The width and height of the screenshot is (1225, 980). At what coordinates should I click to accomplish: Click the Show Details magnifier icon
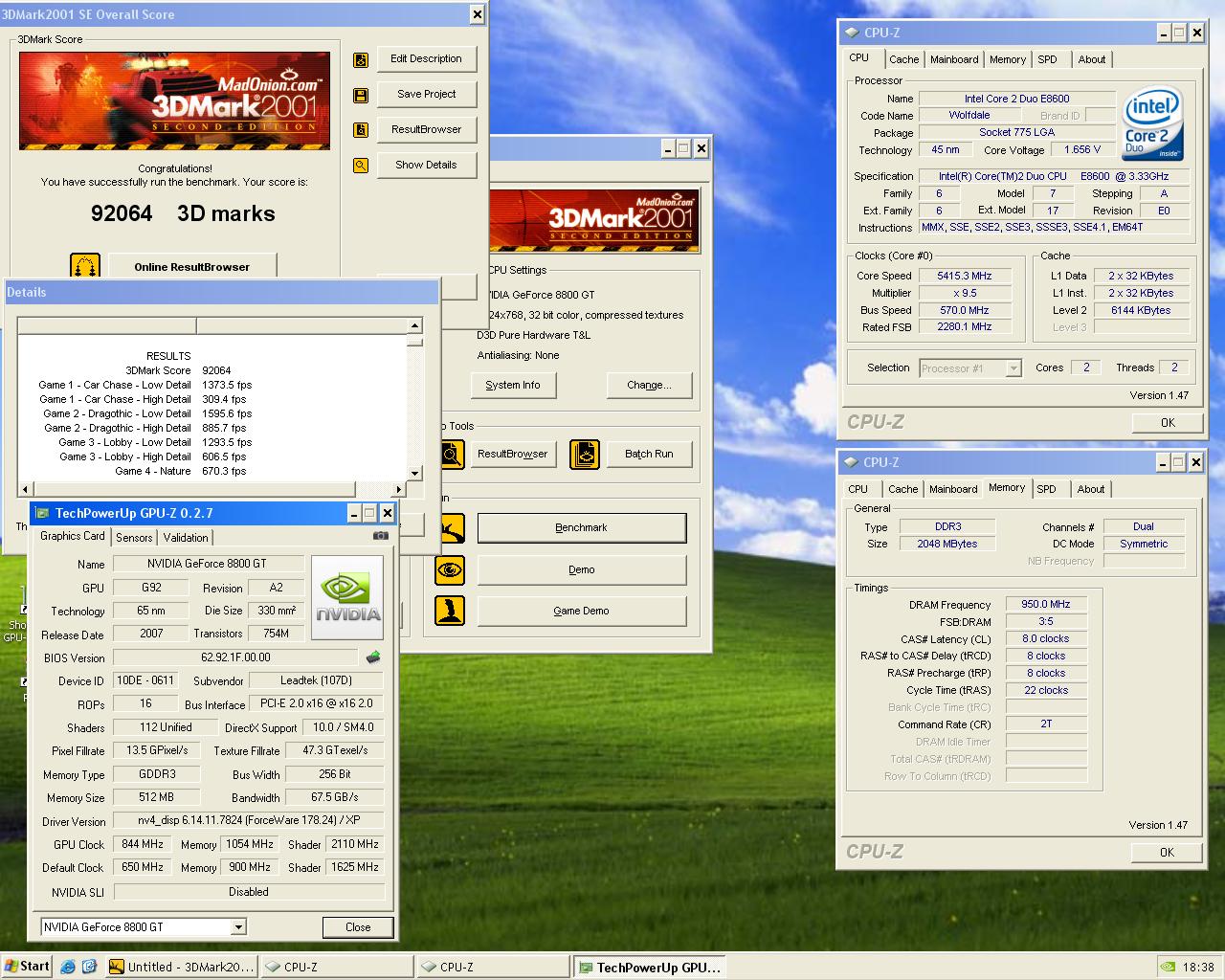361,166
